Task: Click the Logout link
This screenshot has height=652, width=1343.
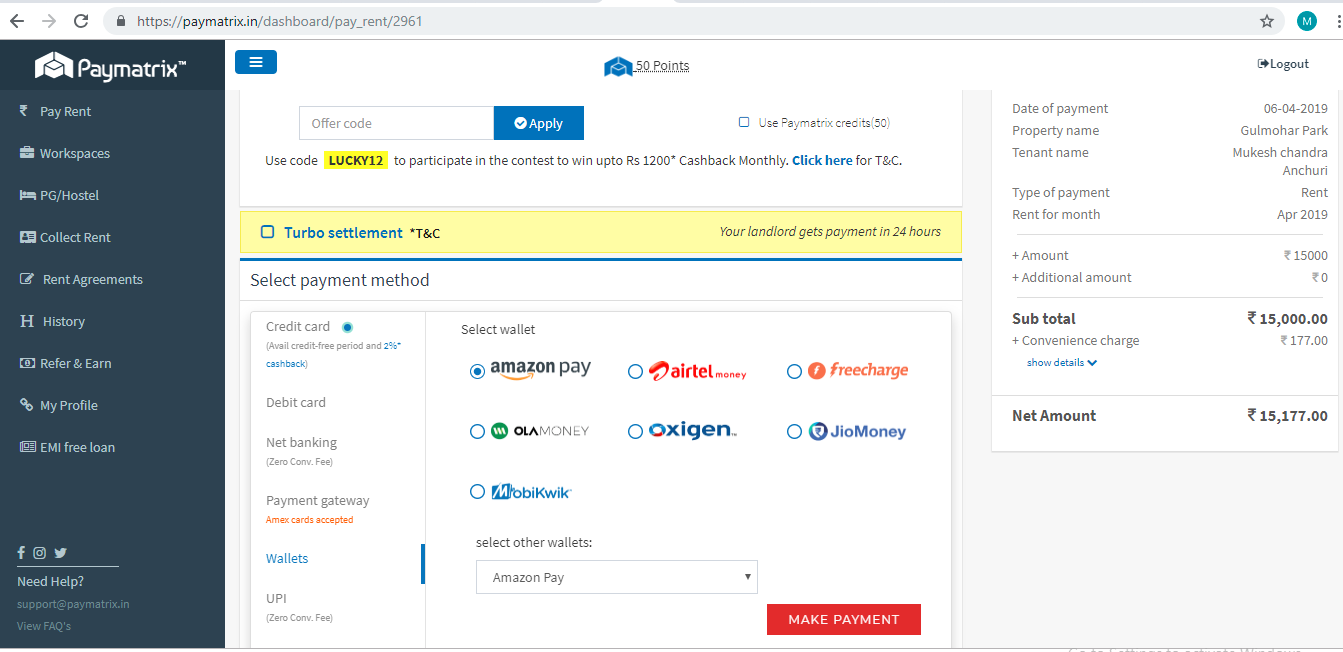Action: 1283,63
